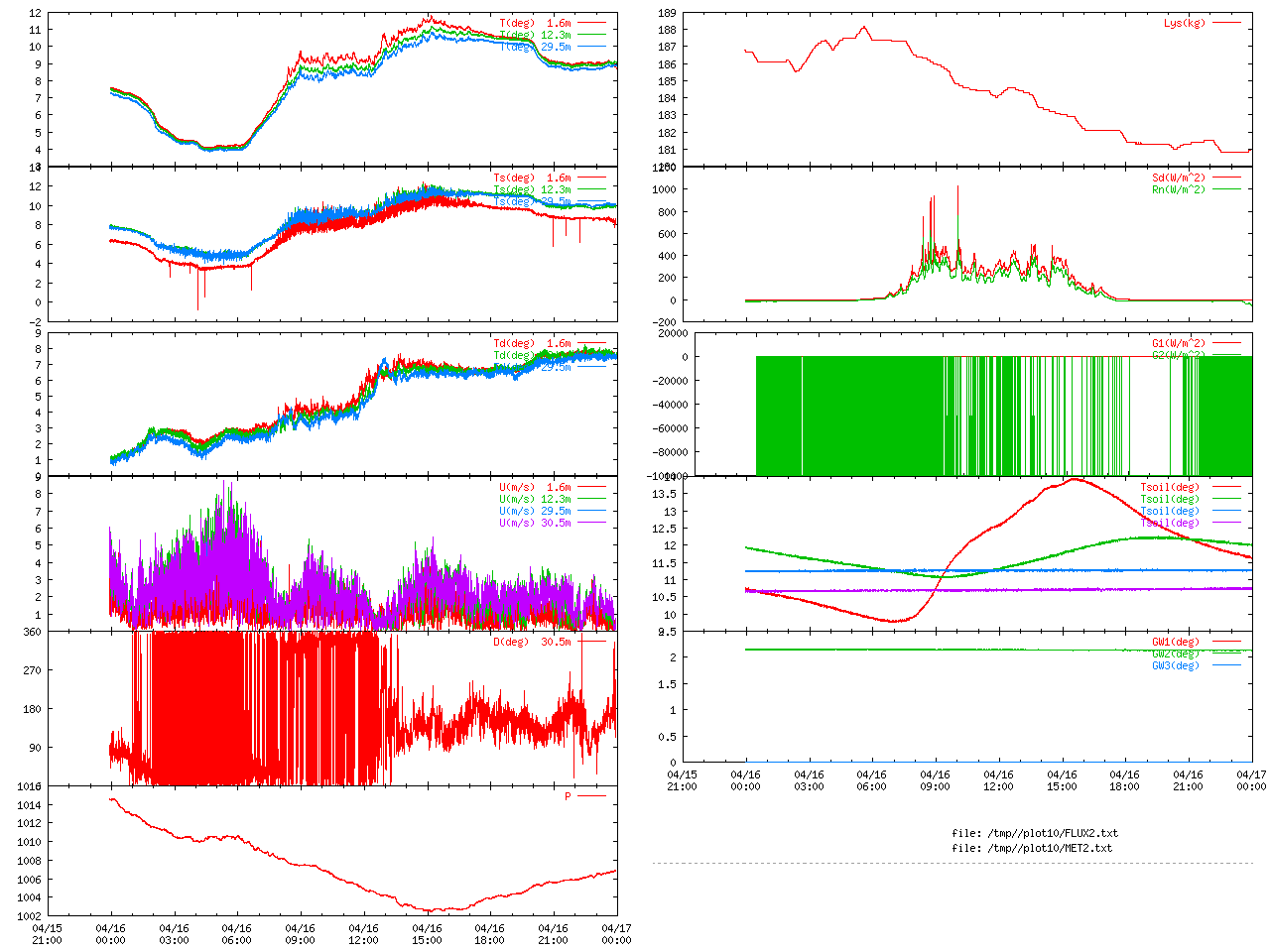The image size is (1270, 952).
Task: Select the Lys(kg) legend label
Action: point(1185,23)
